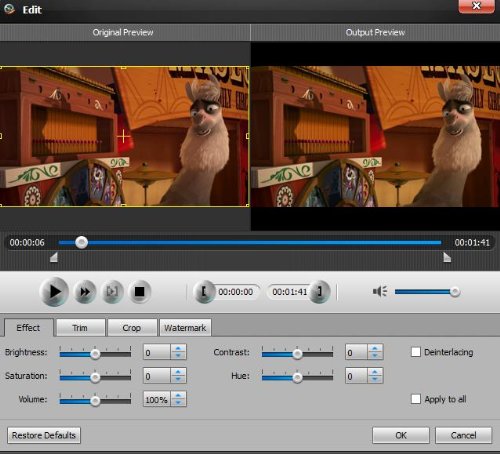Click the Hue value field
Image resolution: width=500 pixels, height=454 pixels.
pyautogui.click(x=357, y=376)
